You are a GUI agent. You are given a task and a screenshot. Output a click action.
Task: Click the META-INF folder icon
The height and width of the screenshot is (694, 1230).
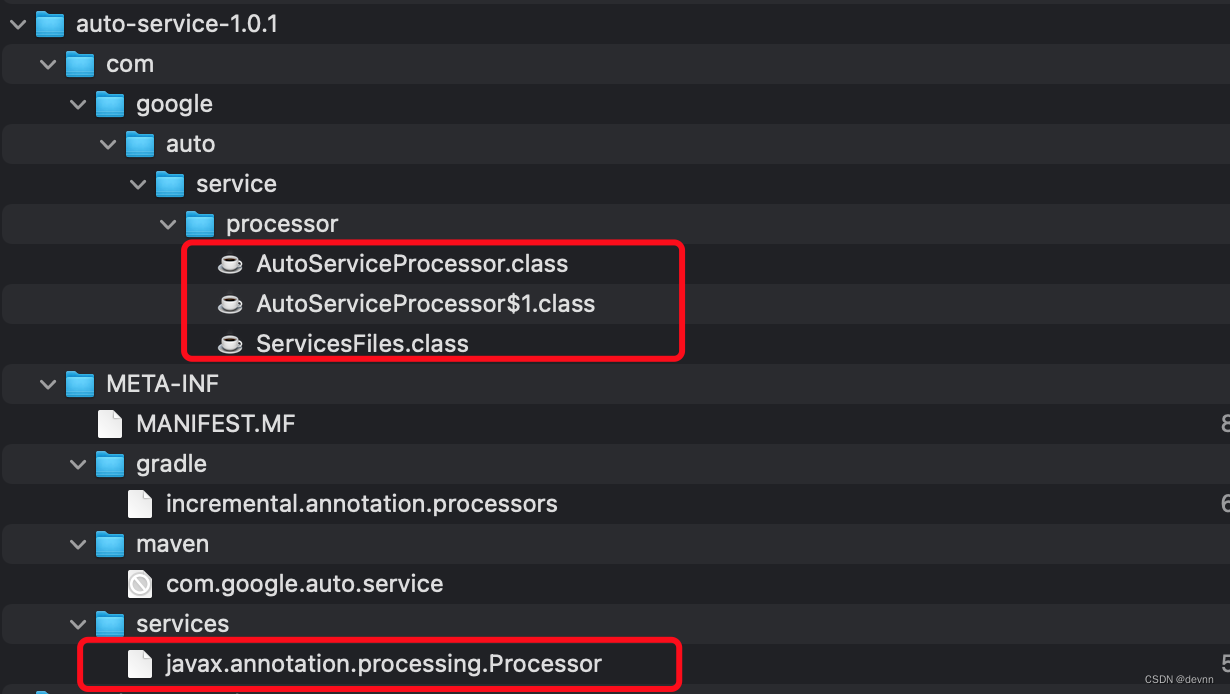coord(79,384)
